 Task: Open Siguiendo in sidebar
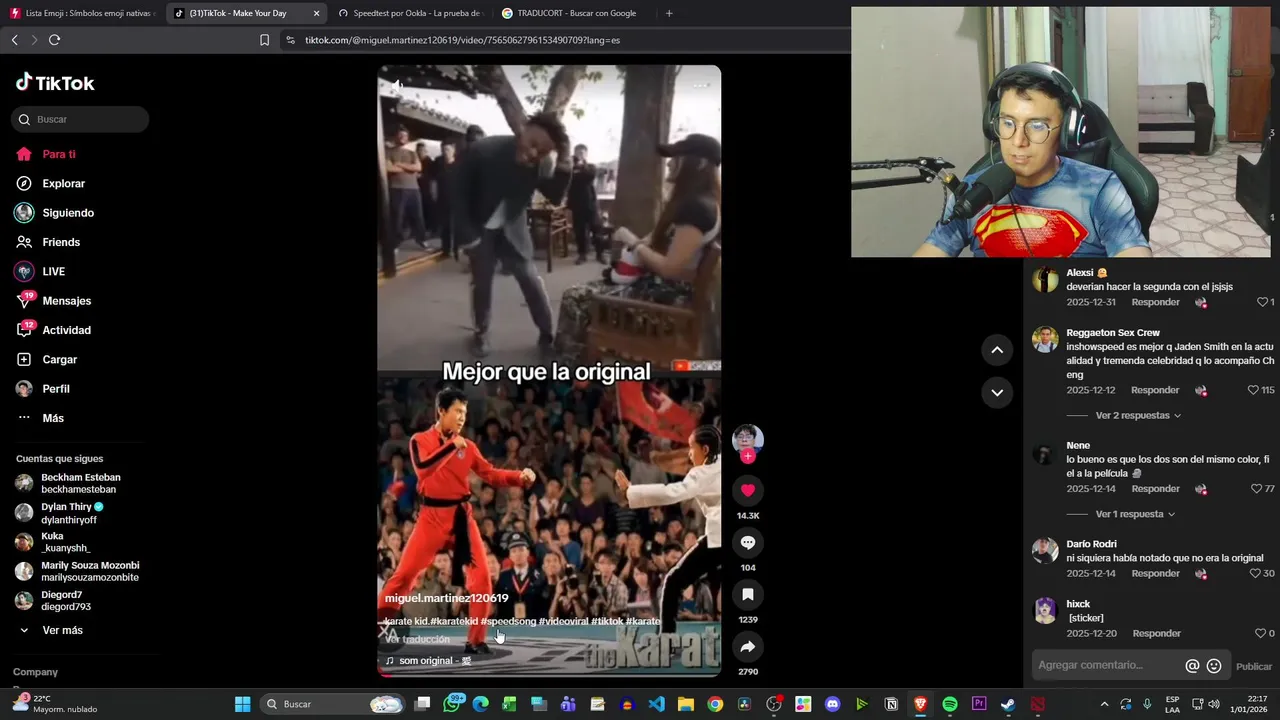pyautogui.click(x=68, y=213)
